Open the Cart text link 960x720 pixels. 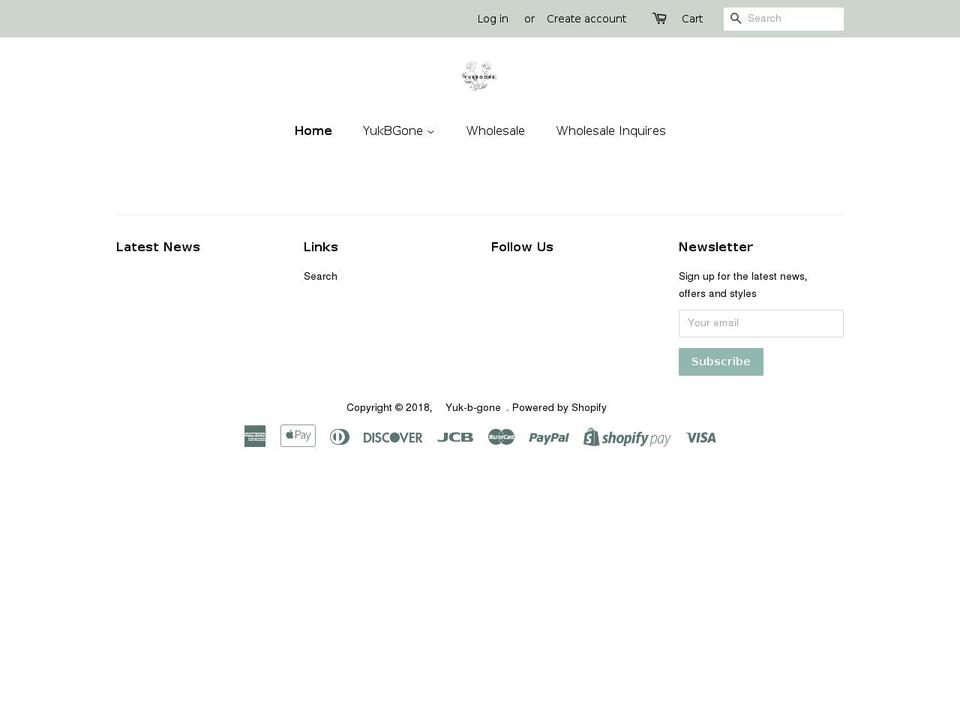(x=692, y=19)
